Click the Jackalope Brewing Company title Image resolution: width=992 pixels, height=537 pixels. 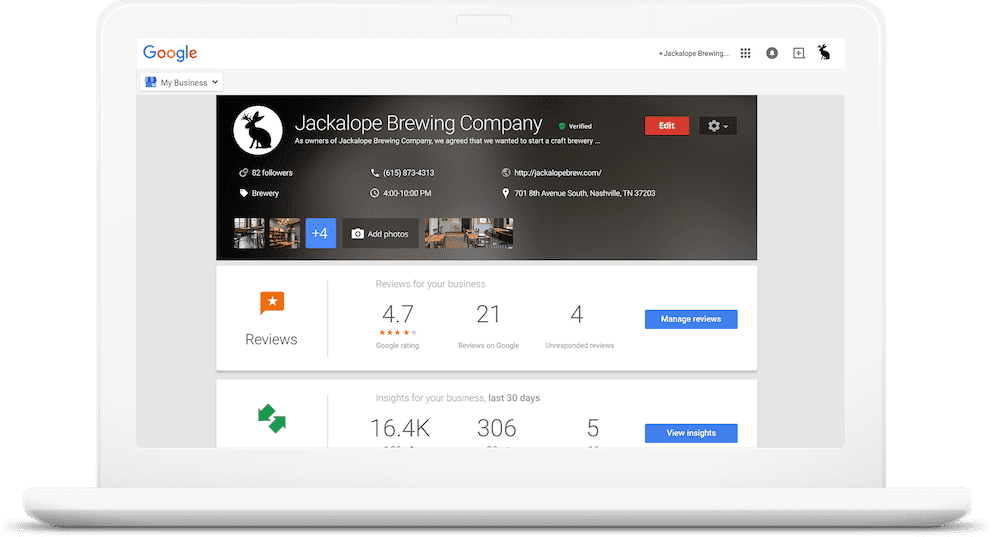tap(418, 123)
